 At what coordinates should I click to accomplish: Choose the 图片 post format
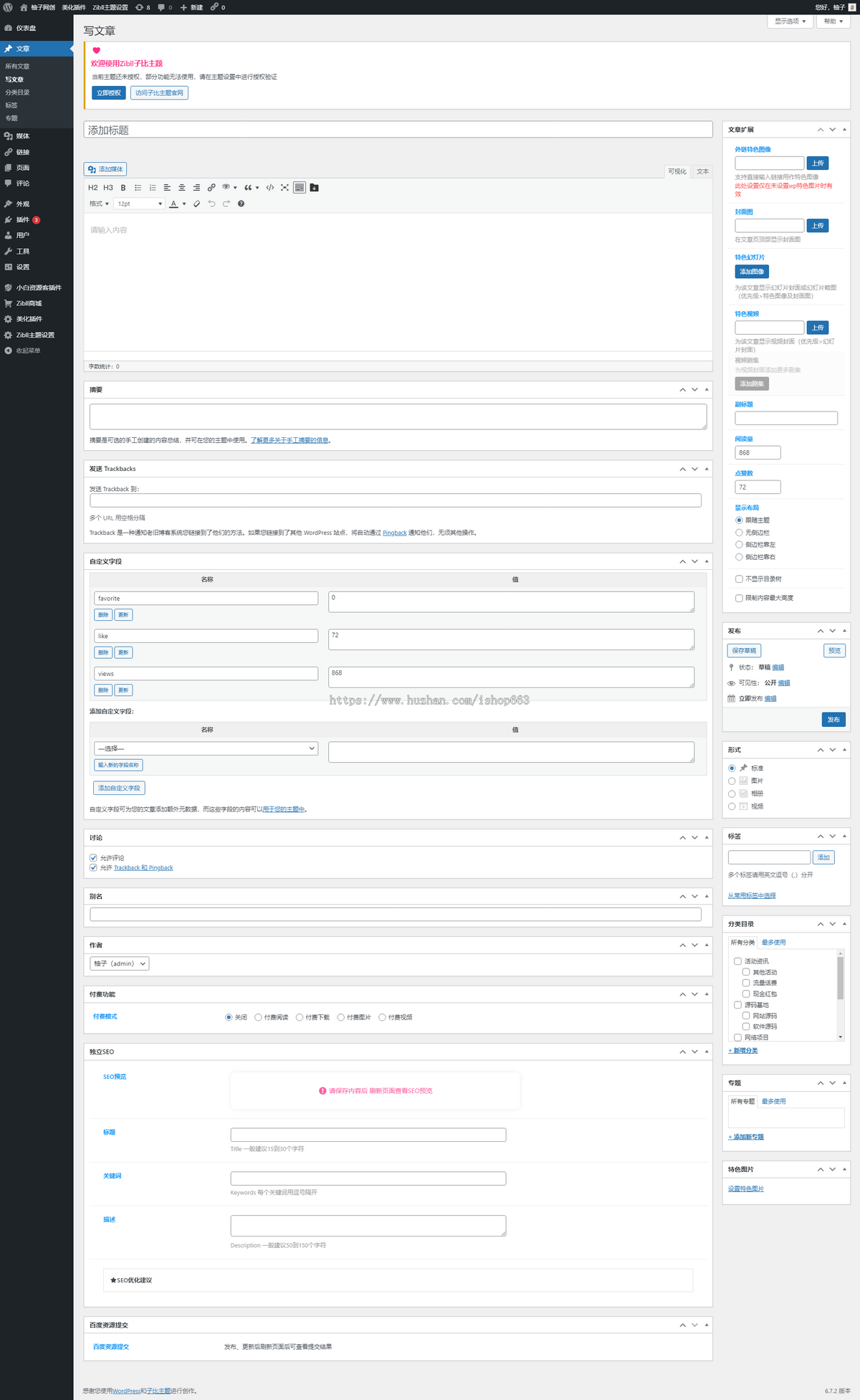[732, 781]
